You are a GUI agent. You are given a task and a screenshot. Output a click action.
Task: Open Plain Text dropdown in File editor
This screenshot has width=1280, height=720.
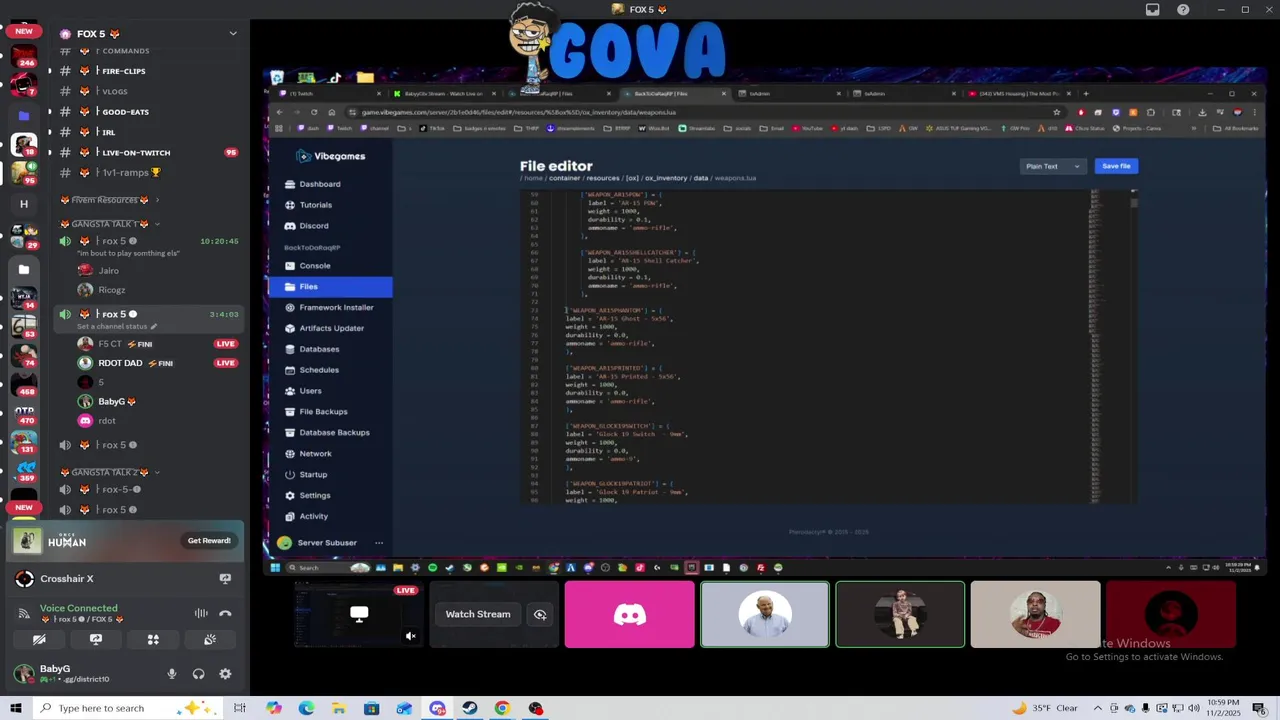tap(1052, 166)
